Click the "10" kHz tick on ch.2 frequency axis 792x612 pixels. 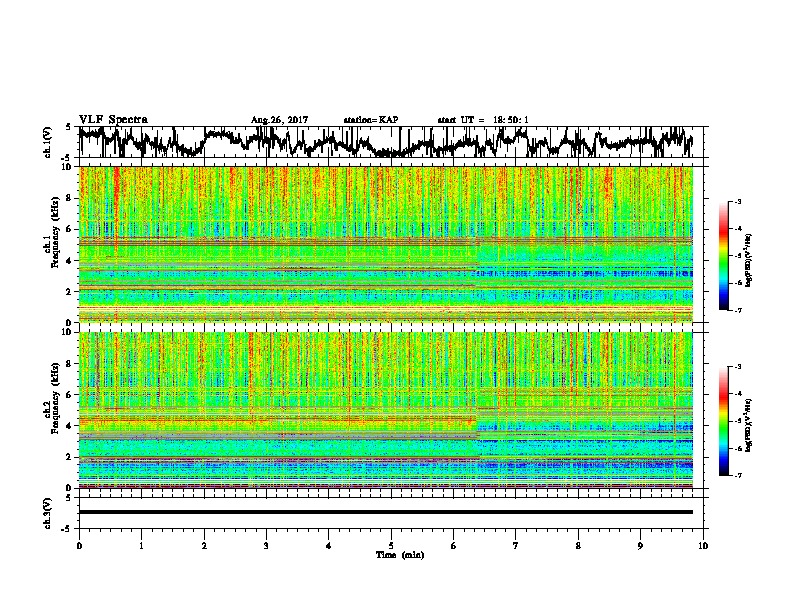[x=67, y=333]
